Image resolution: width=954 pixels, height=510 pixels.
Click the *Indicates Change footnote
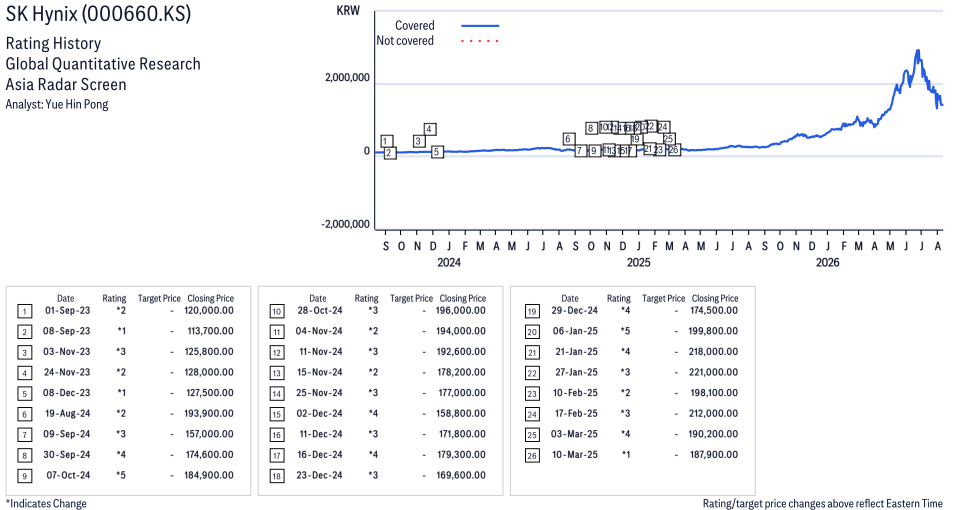point(46,504)
